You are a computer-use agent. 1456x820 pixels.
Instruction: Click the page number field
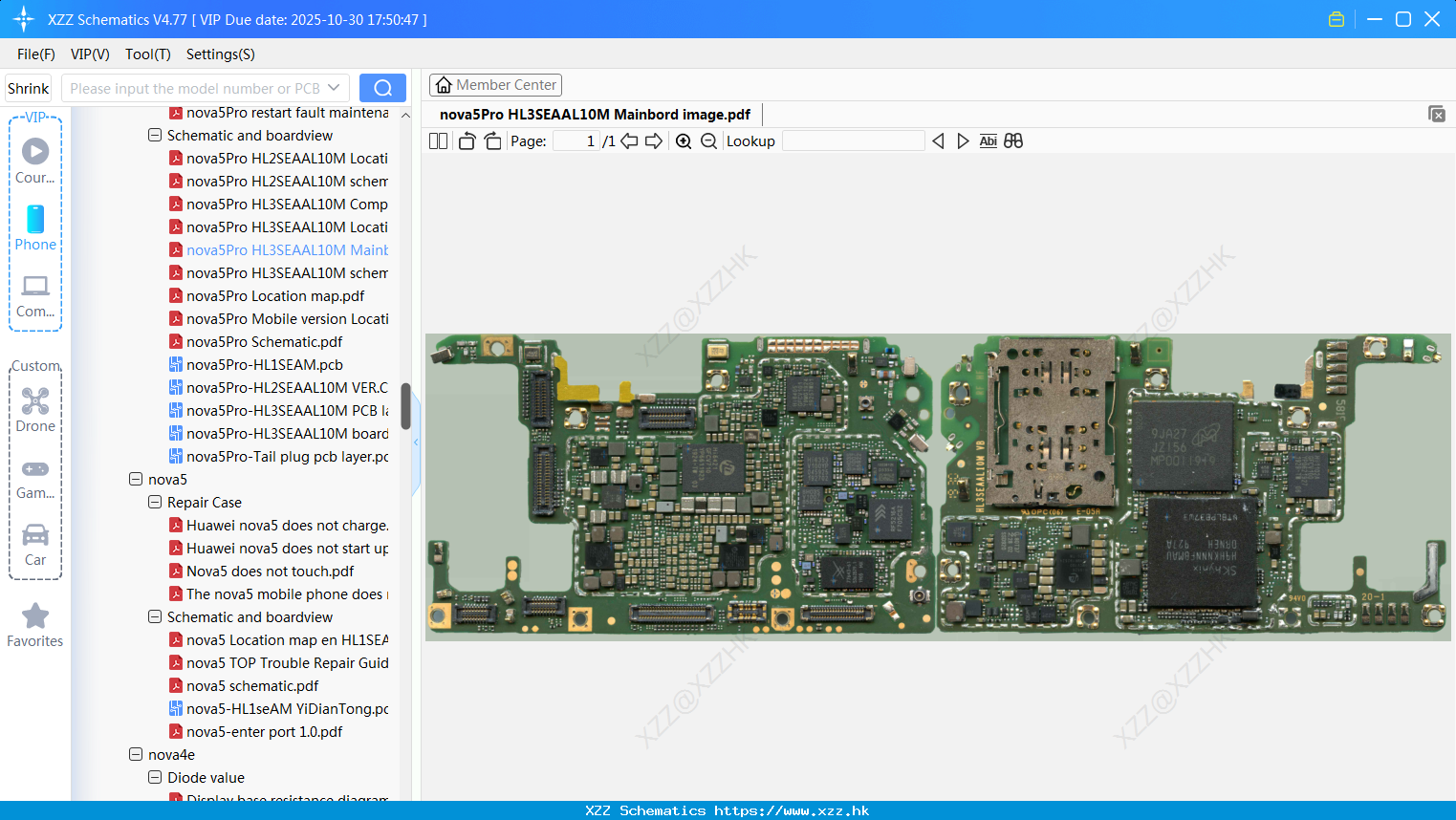click(x=576, y=141)
